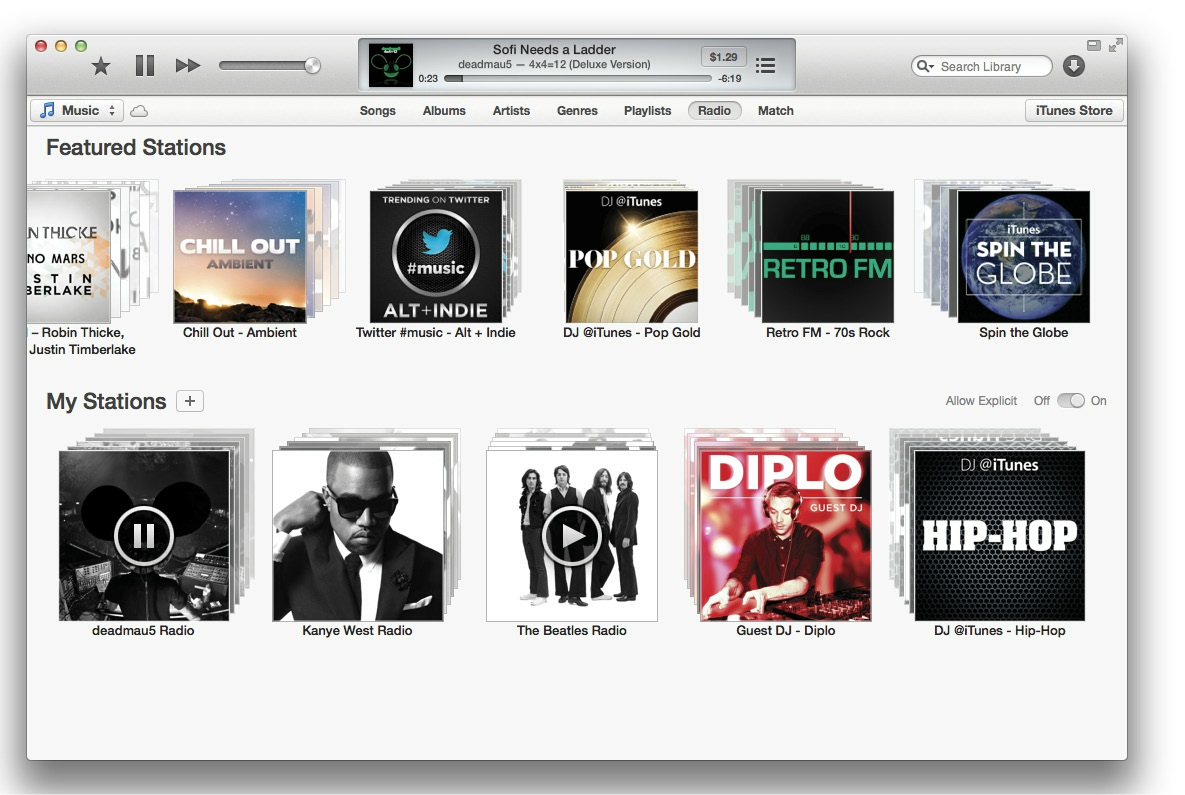The height and width of the screenshot is (795, 1185).
Task: Click the Search Library field
Action: point(982,67)
